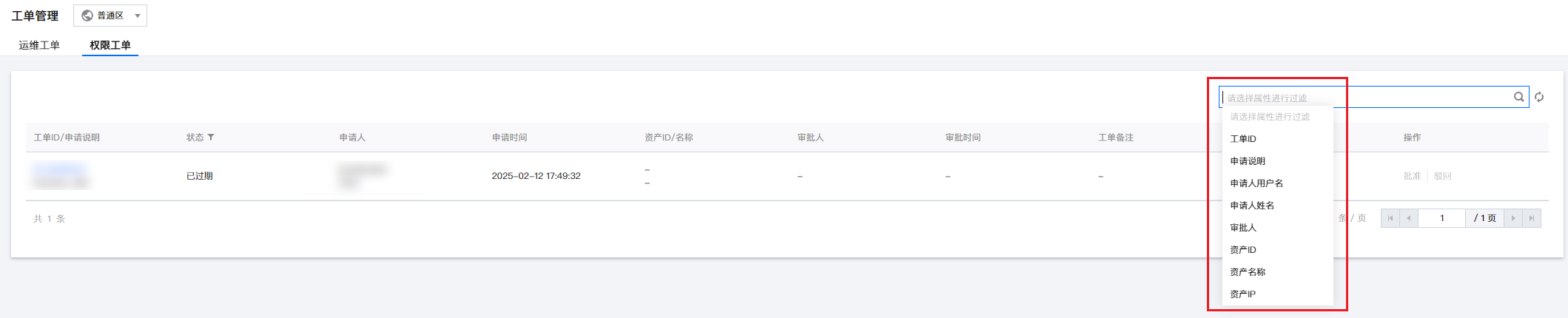Screen dimensions: 1568x318
Task: Jump to the last page
Action: click(x=1532, y=218)
